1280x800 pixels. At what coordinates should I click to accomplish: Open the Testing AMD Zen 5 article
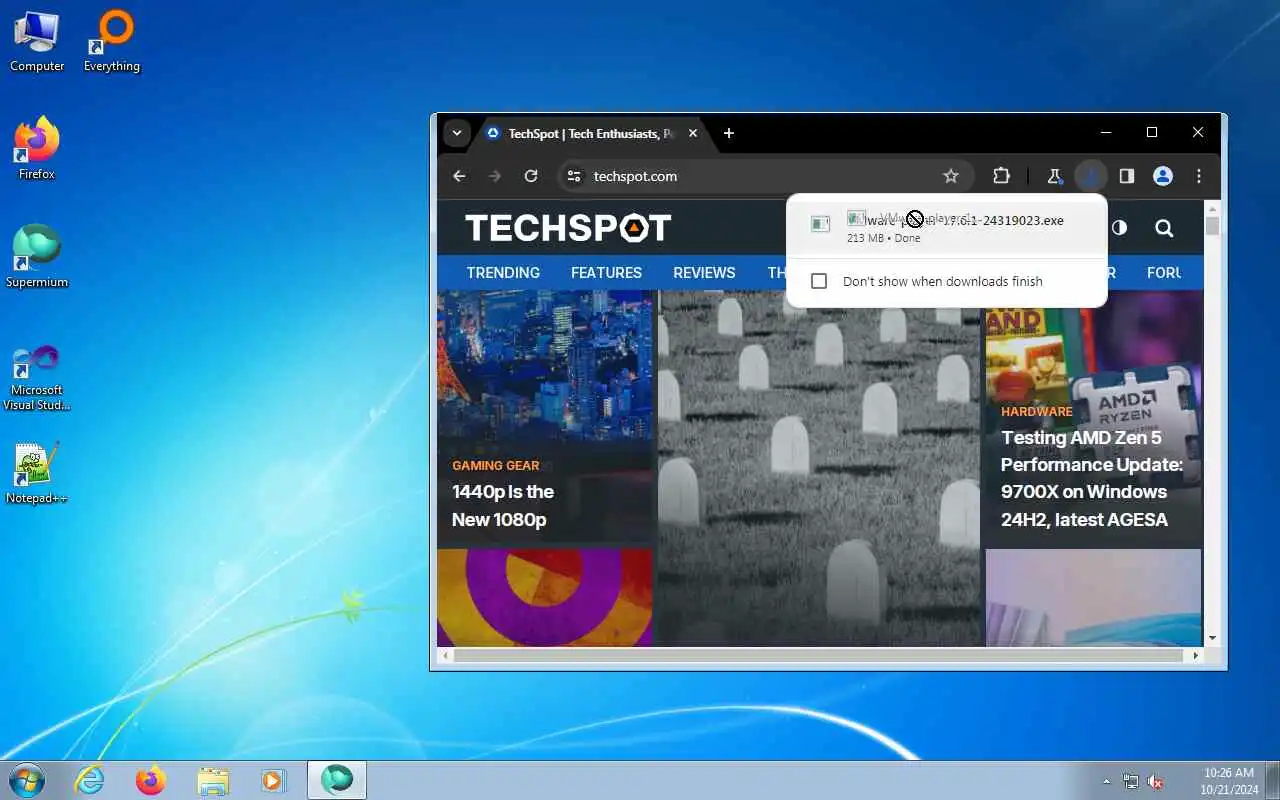point(1092,478)
